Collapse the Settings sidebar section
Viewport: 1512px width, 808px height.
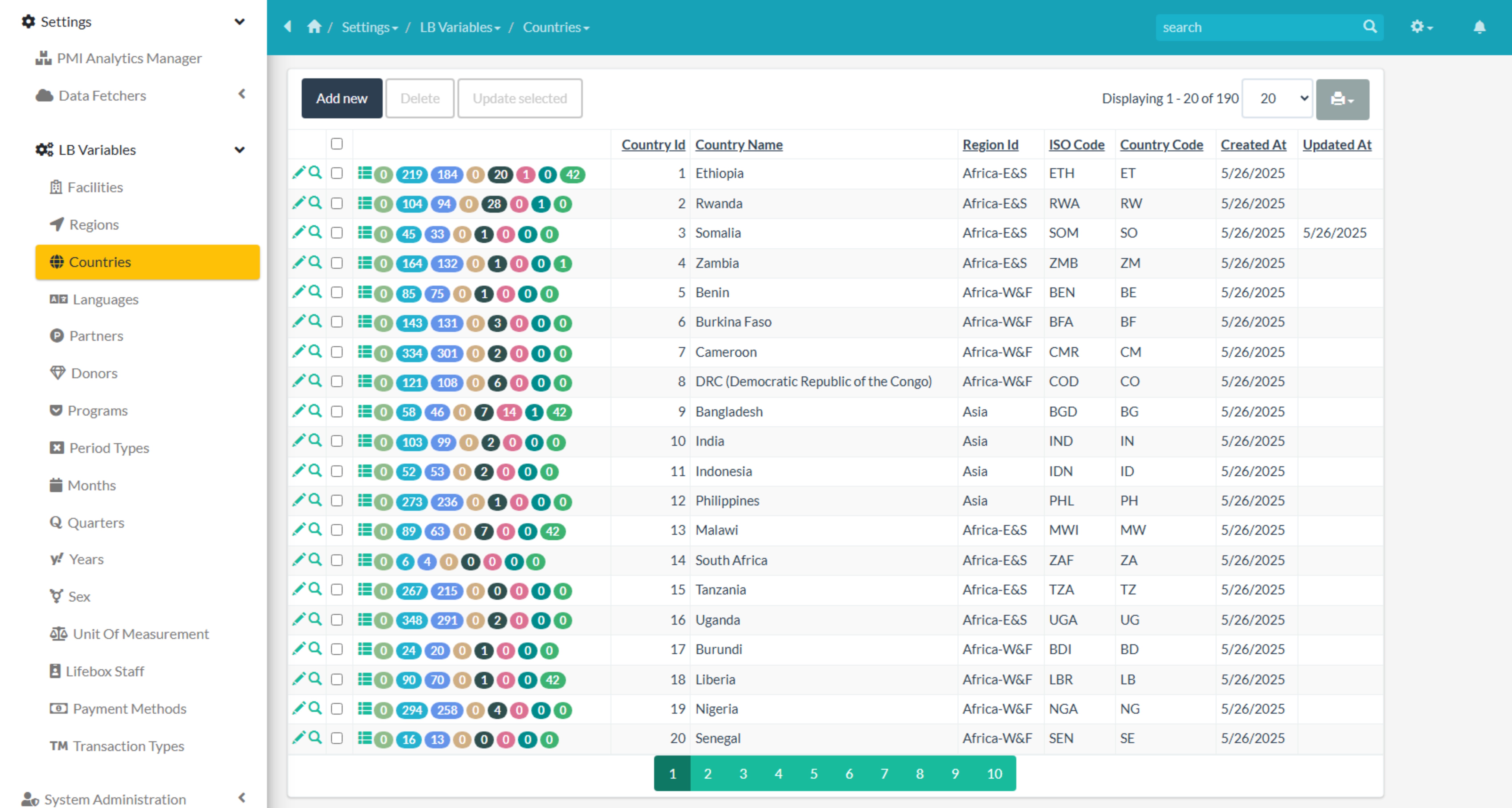(x=239, y=22)
